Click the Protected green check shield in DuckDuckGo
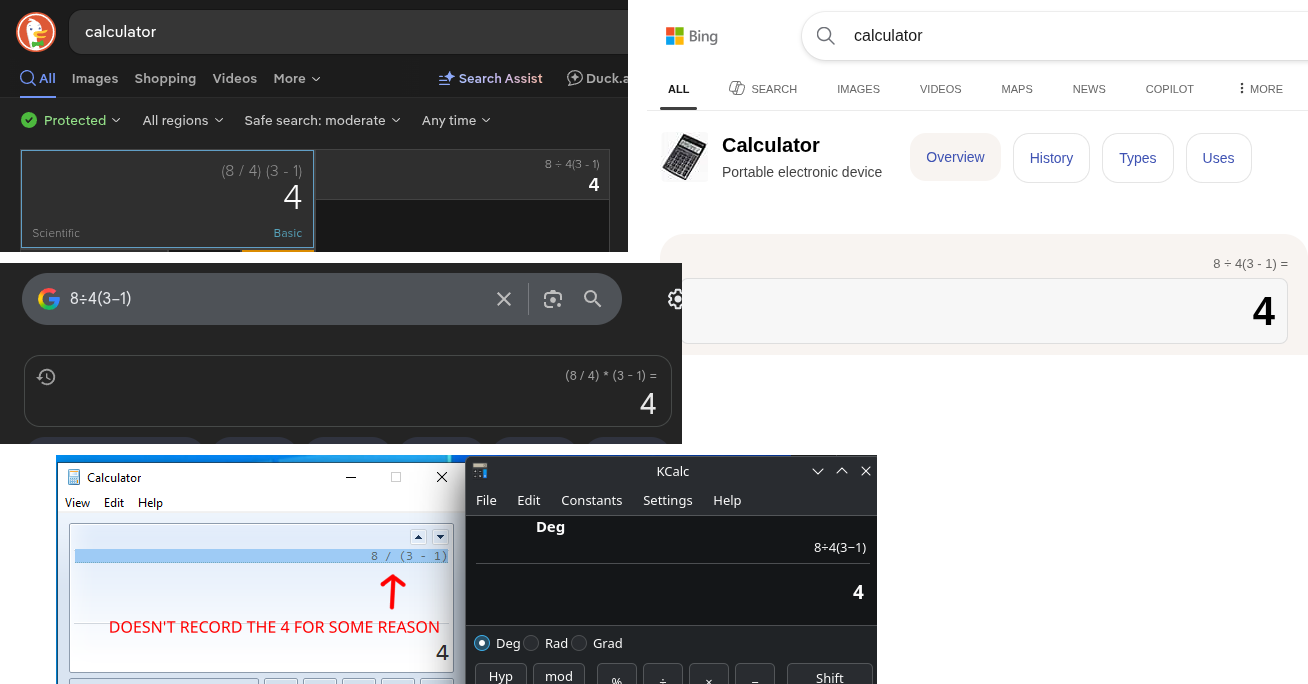Screen dimensions: 1308x684 [29, 120]
